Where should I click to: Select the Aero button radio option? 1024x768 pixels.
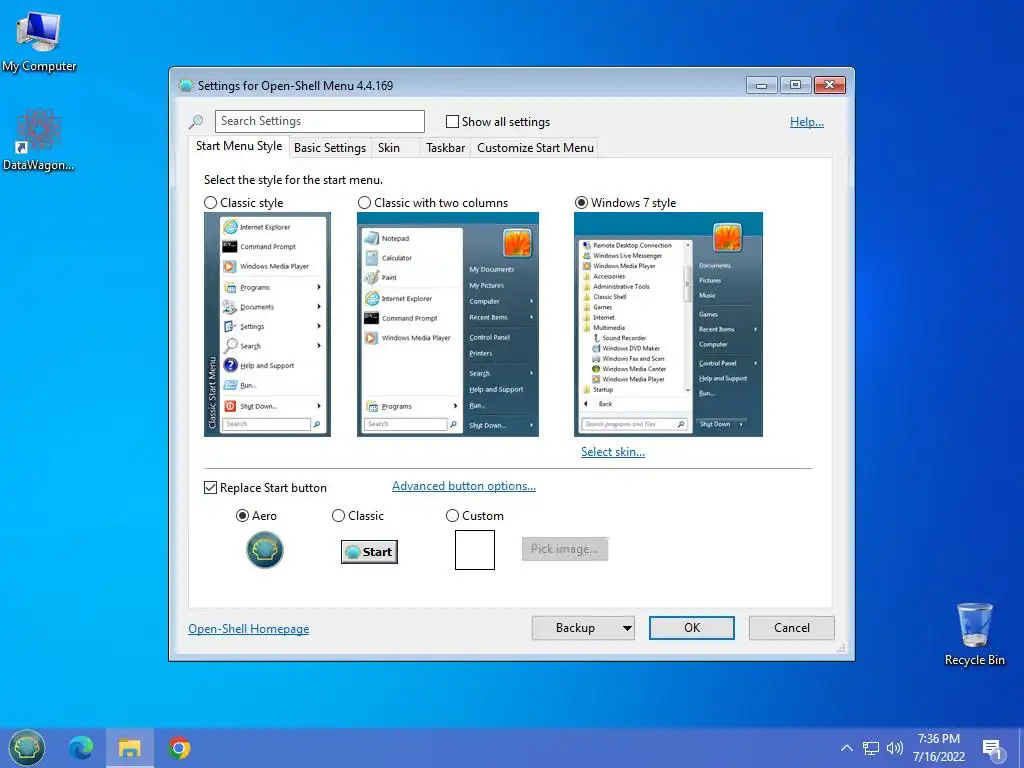click(242, 516)
